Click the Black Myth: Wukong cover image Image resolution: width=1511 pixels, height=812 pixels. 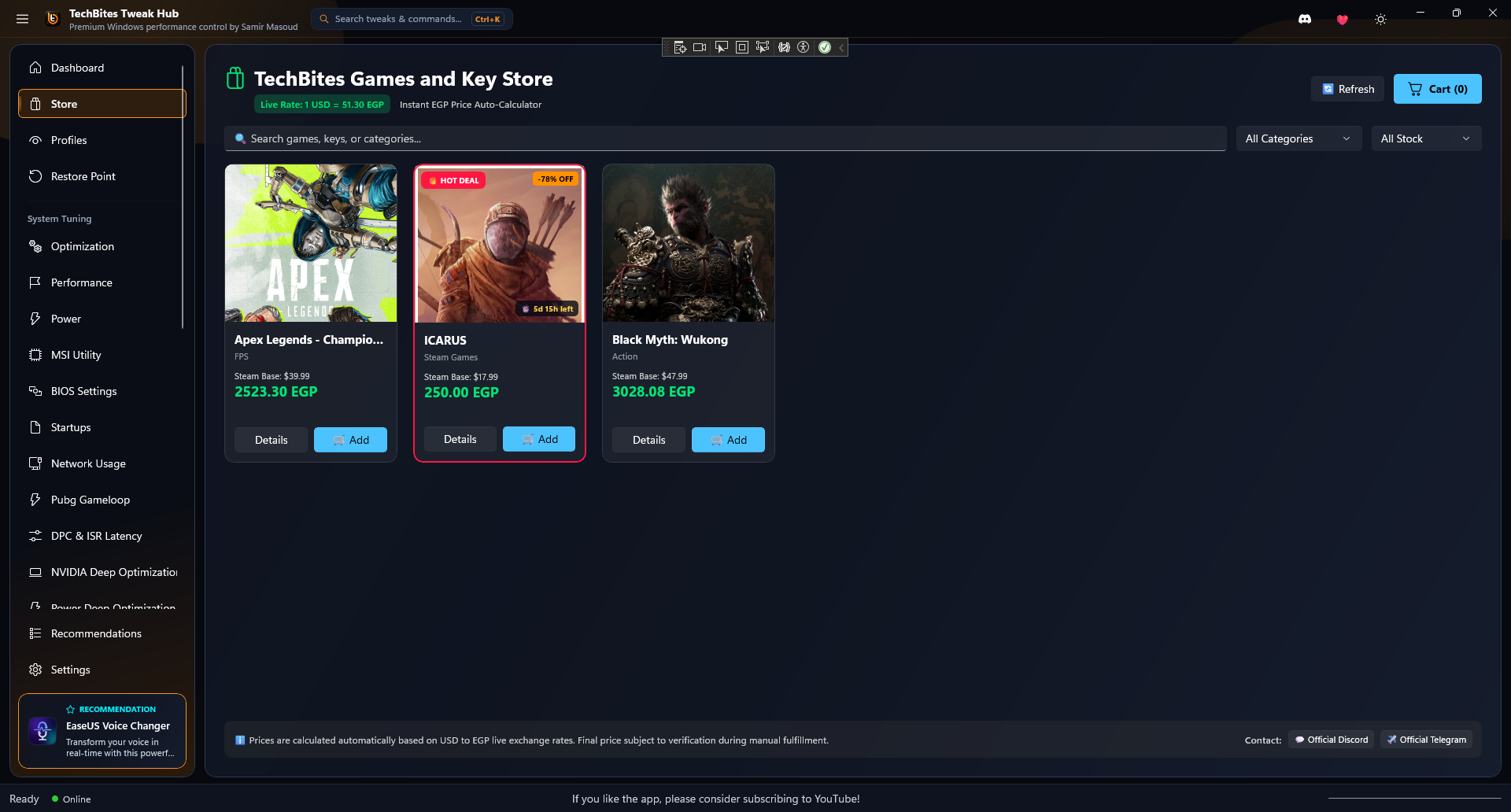(x=689, y=243)
